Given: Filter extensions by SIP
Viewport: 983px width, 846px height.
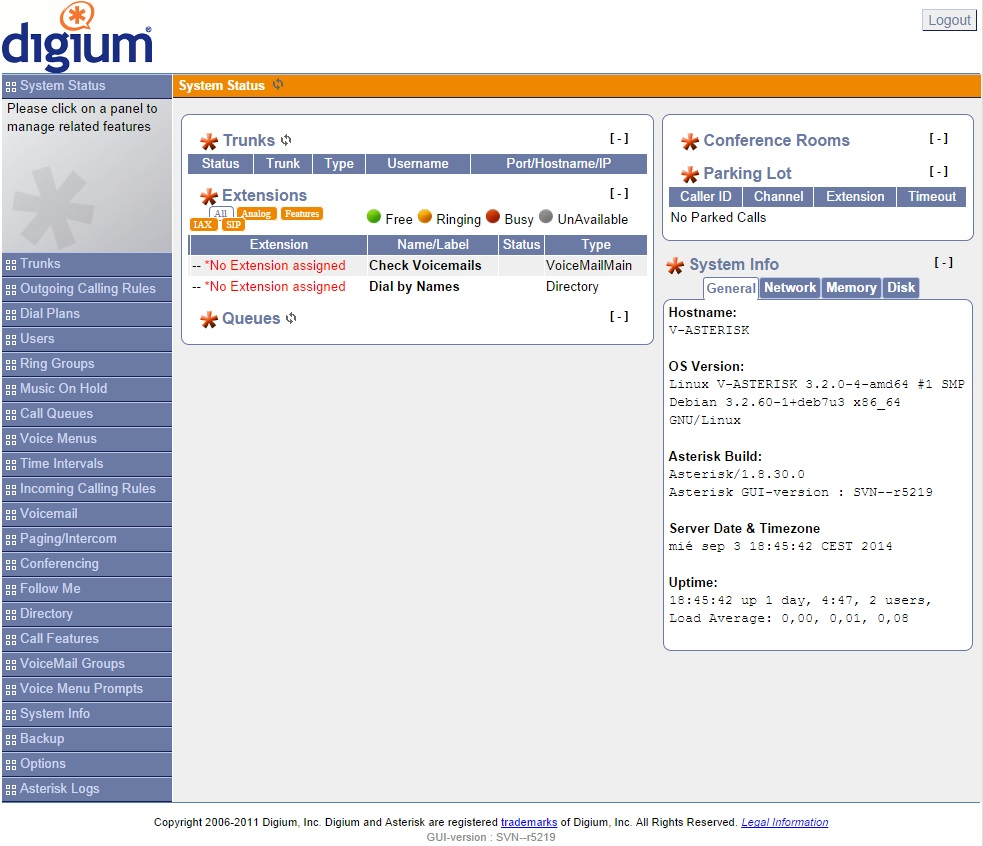Looking at the screenshot, I should pyautogui.click(x=233, y=225).
